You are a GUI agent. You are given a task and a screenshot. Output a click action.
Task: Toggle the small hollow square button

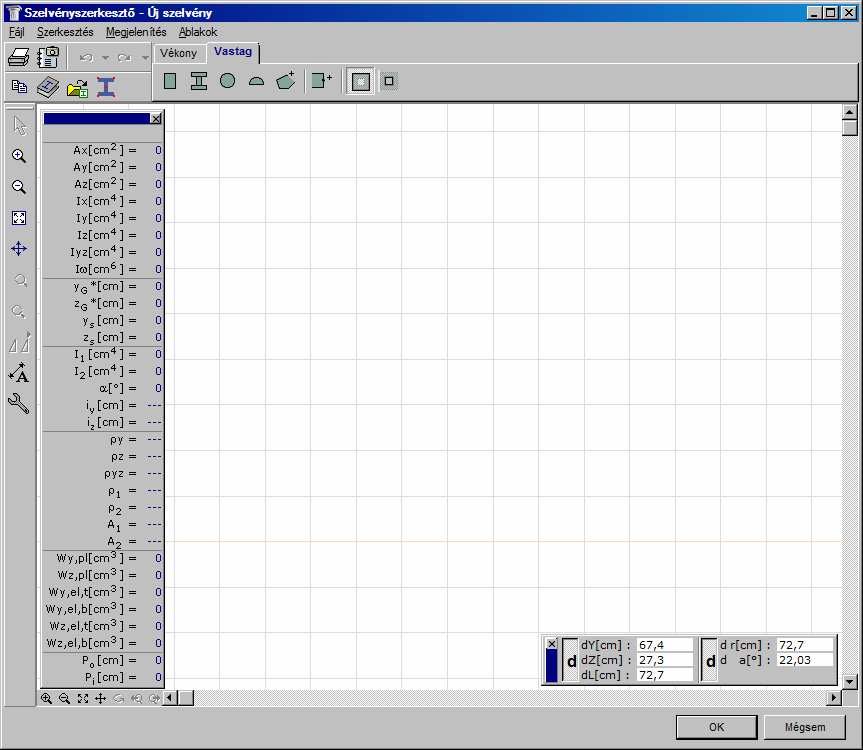[x=389, y=81]
